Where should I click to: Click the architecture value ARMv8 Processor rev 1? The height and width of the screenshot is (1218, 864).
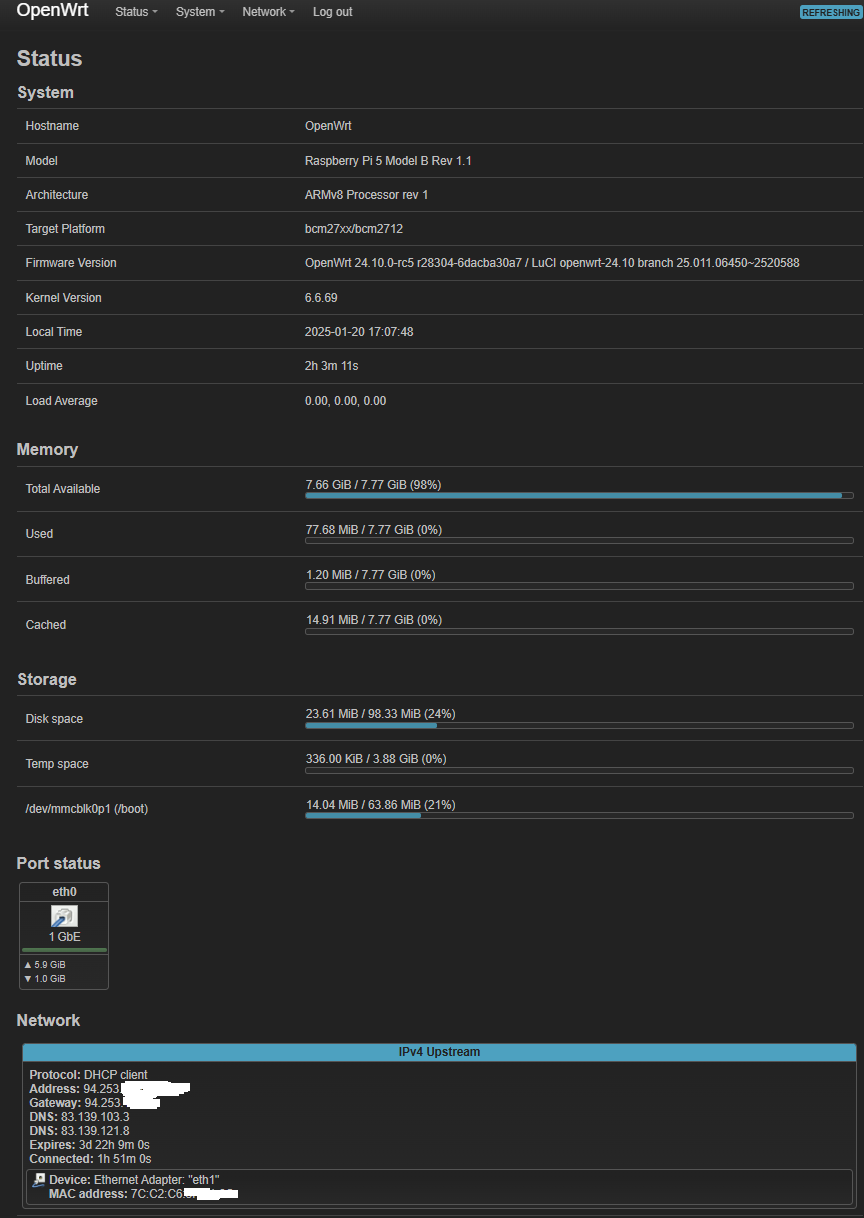366,195
